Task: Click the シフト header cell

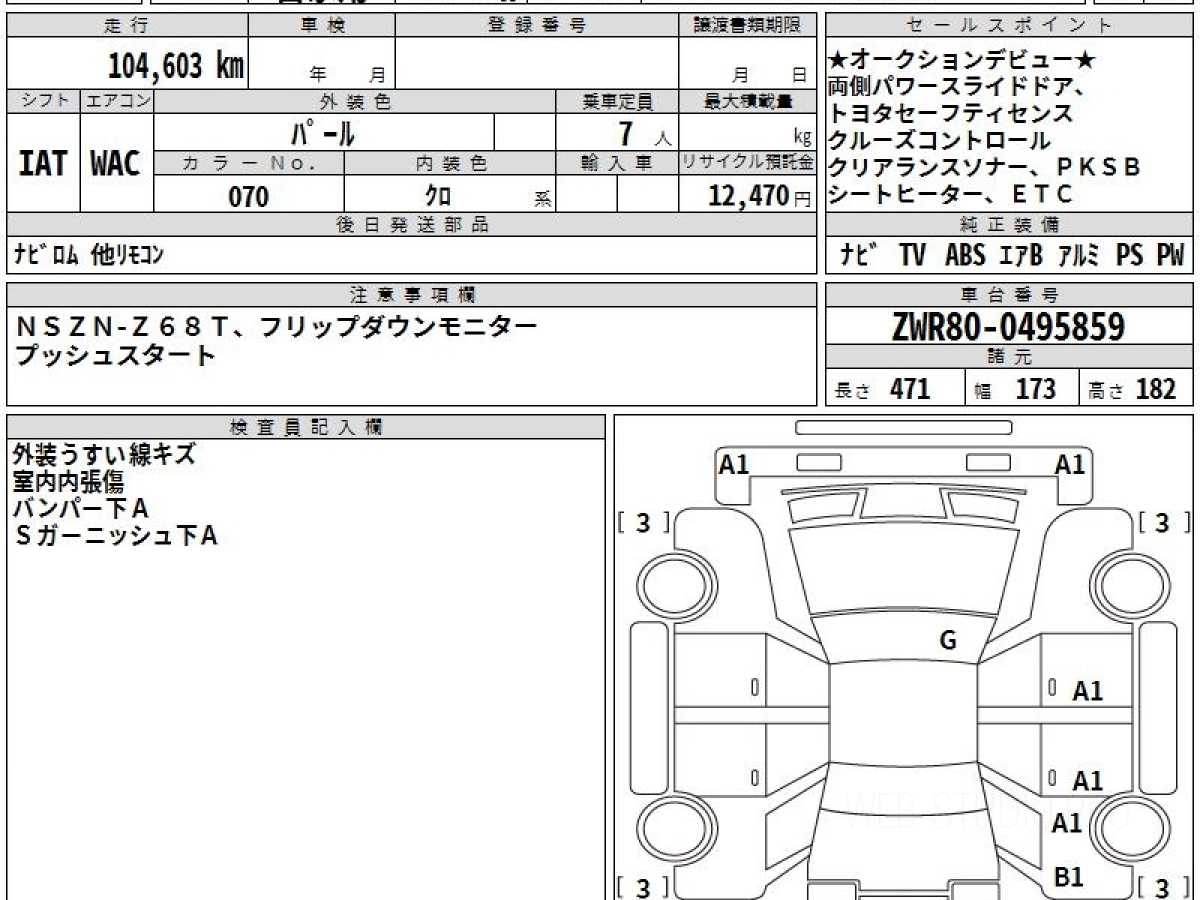Action: pyautogui.click(x=43, y=101)
